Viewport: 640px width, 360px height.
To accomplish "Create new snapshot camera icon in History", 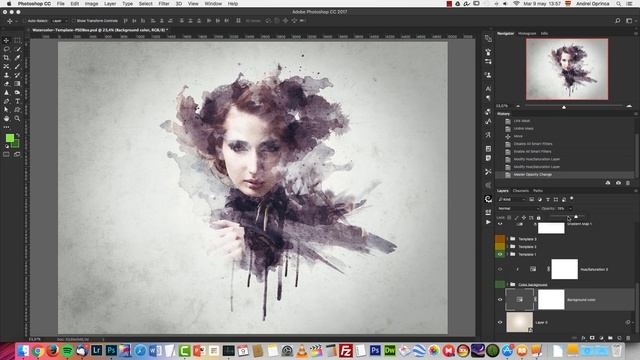I will pos(618,183).
